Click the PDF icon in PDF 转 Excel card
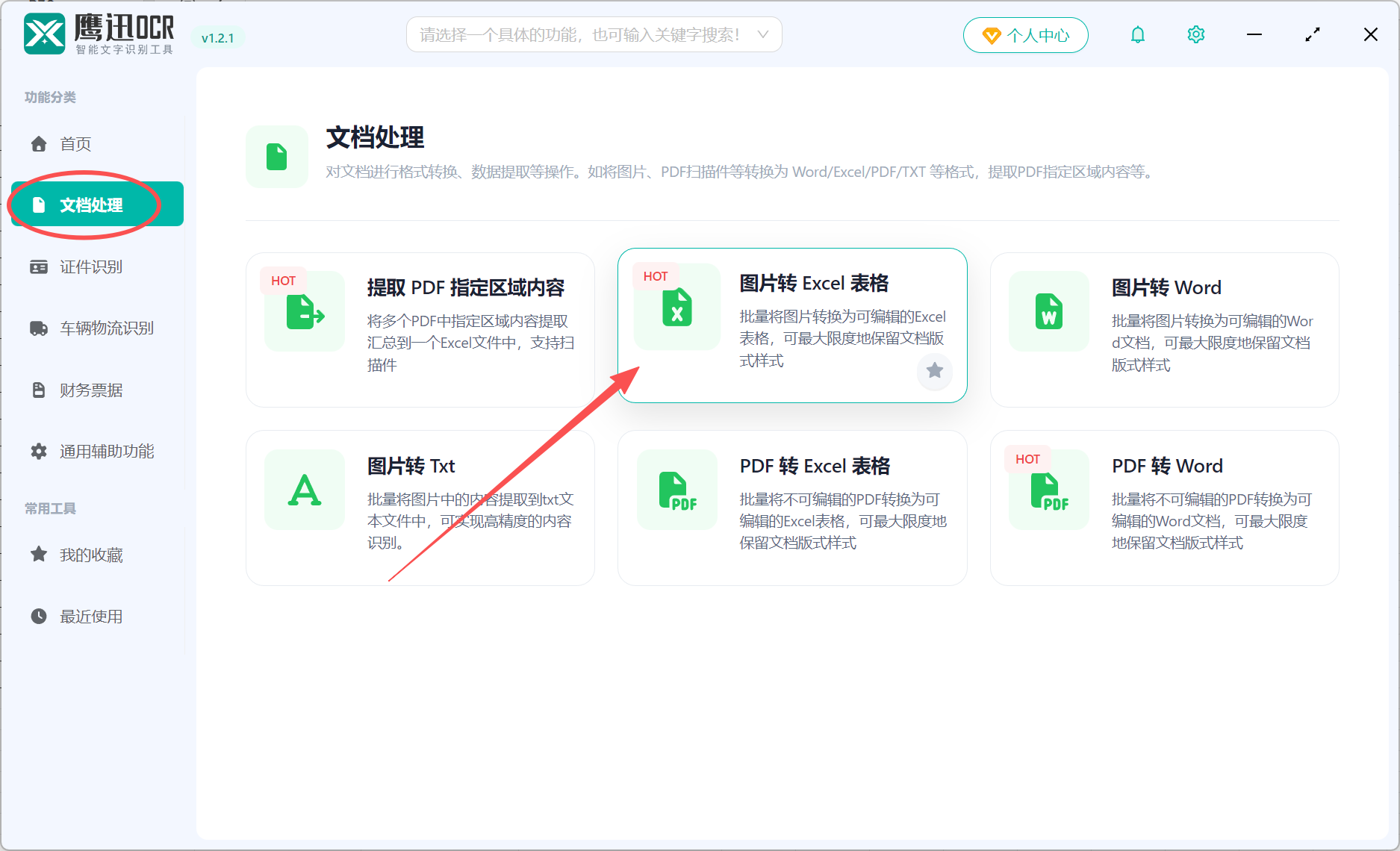This screenshot has height=851, width=1400. click(x=677, y=490)
